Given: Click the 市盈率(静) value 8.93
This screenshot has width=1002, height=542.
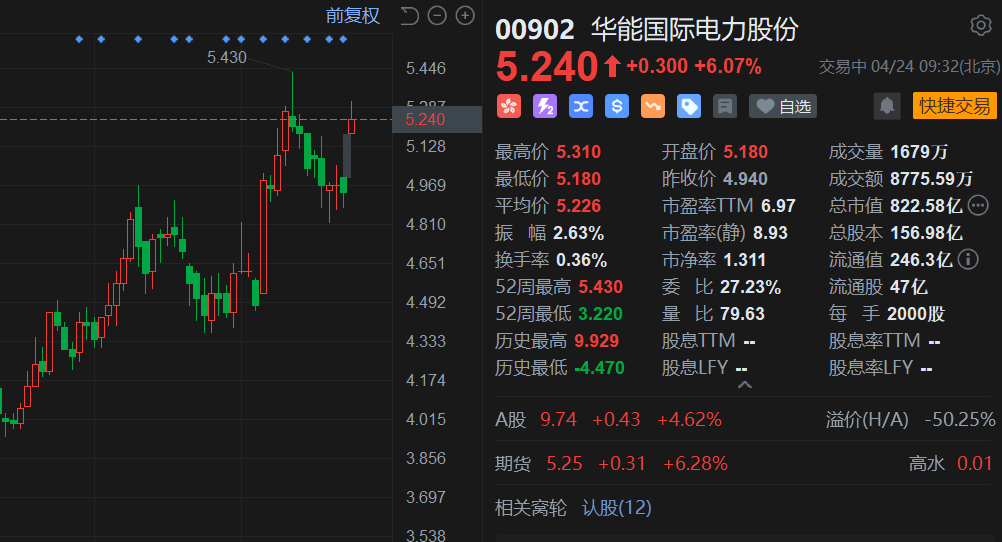Looking at the screenshot, I should (x=770, y=233).
